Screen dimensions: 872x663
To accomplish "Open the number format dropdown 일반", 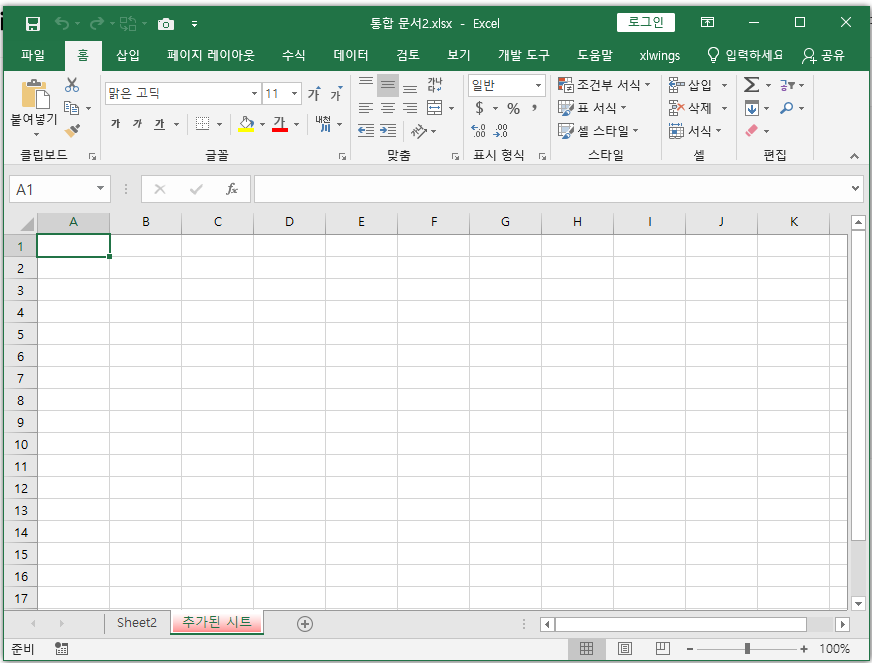I will [x=538, y=85].
